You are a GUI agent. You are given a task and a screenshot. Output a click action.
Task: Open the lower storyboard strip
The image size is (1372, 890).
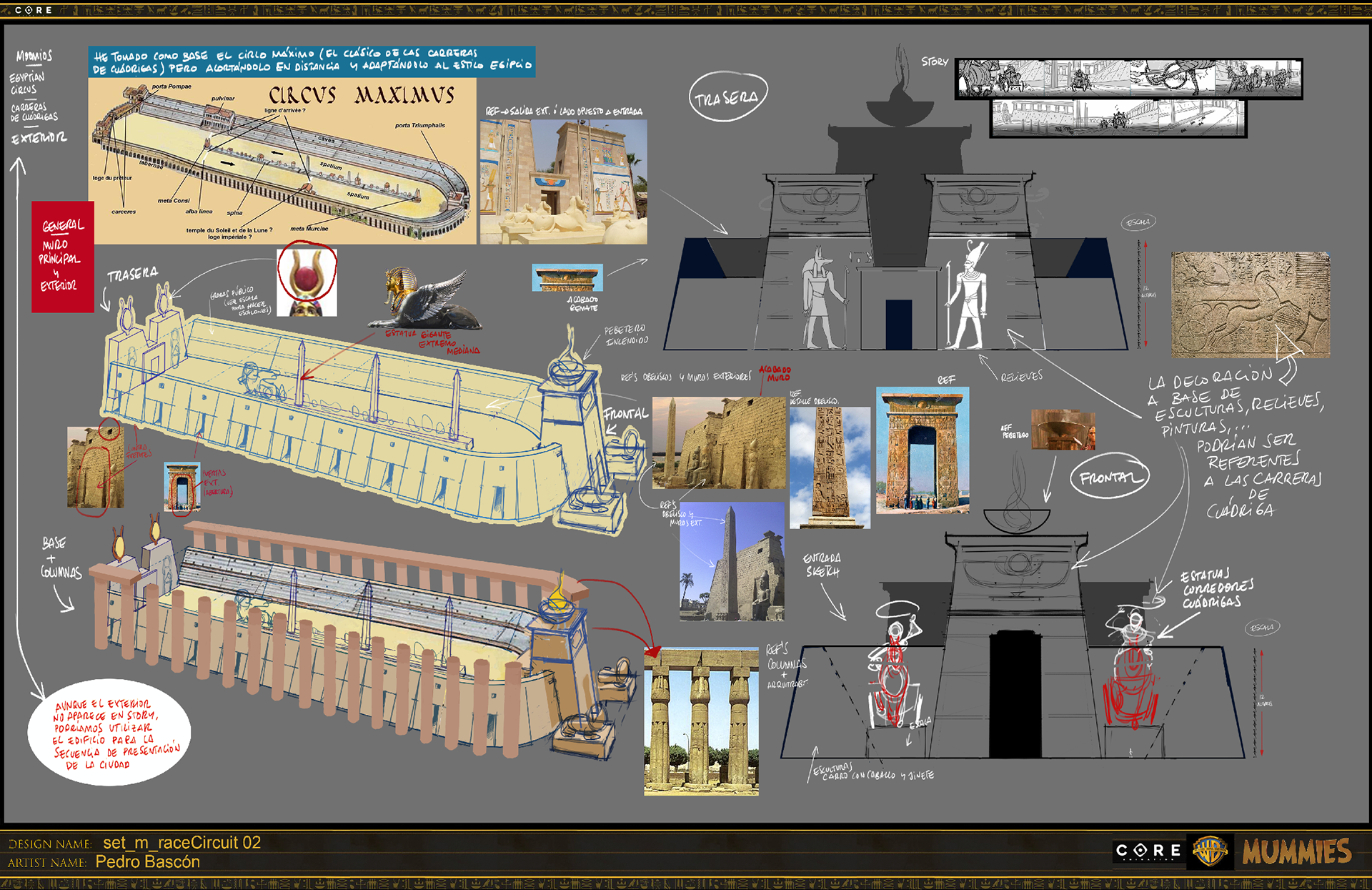coord(1118,118)
